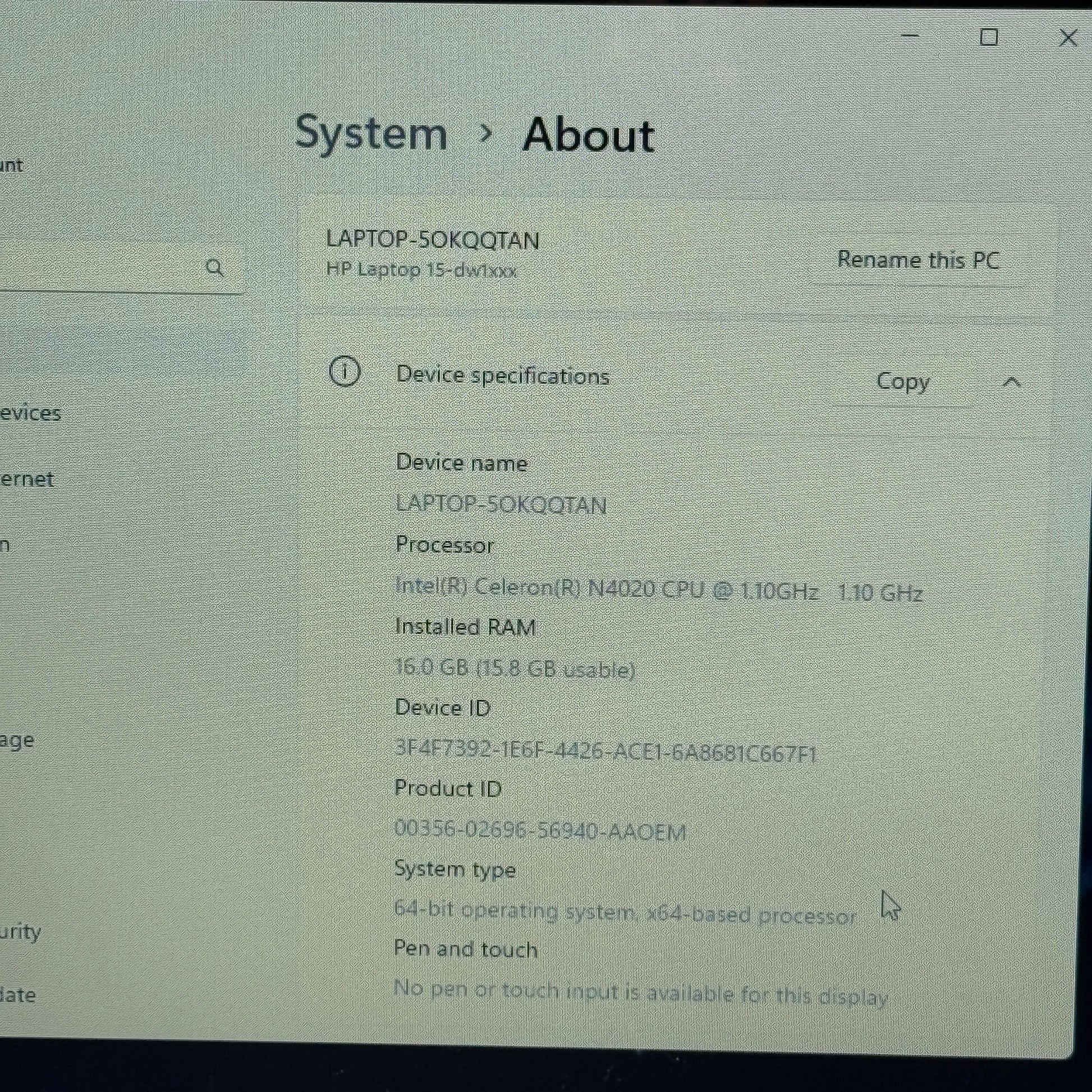Click the About breadcrumb heading
Image resolution: width=1092 pixels, height=1092 pixels.
click(588, 136)
